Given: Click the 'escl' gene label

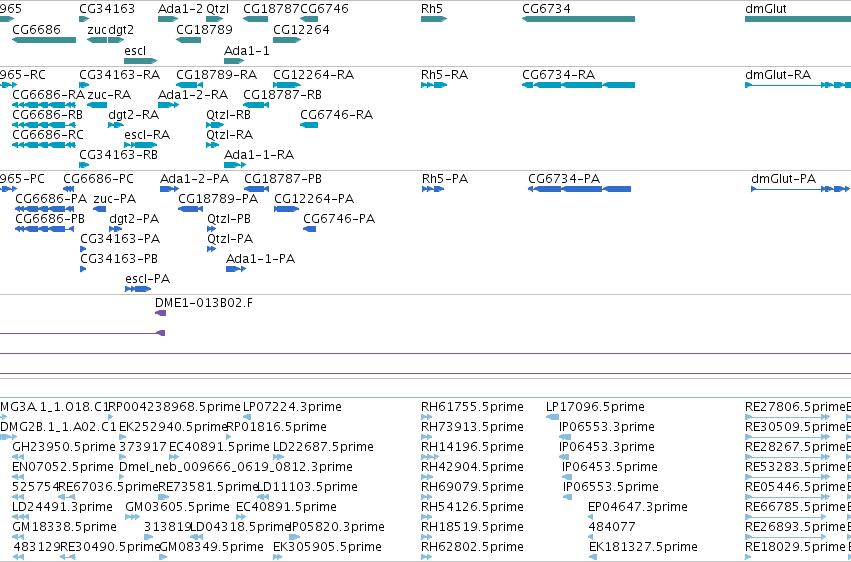Looking at the screenshot, I should tap(135, 50).
